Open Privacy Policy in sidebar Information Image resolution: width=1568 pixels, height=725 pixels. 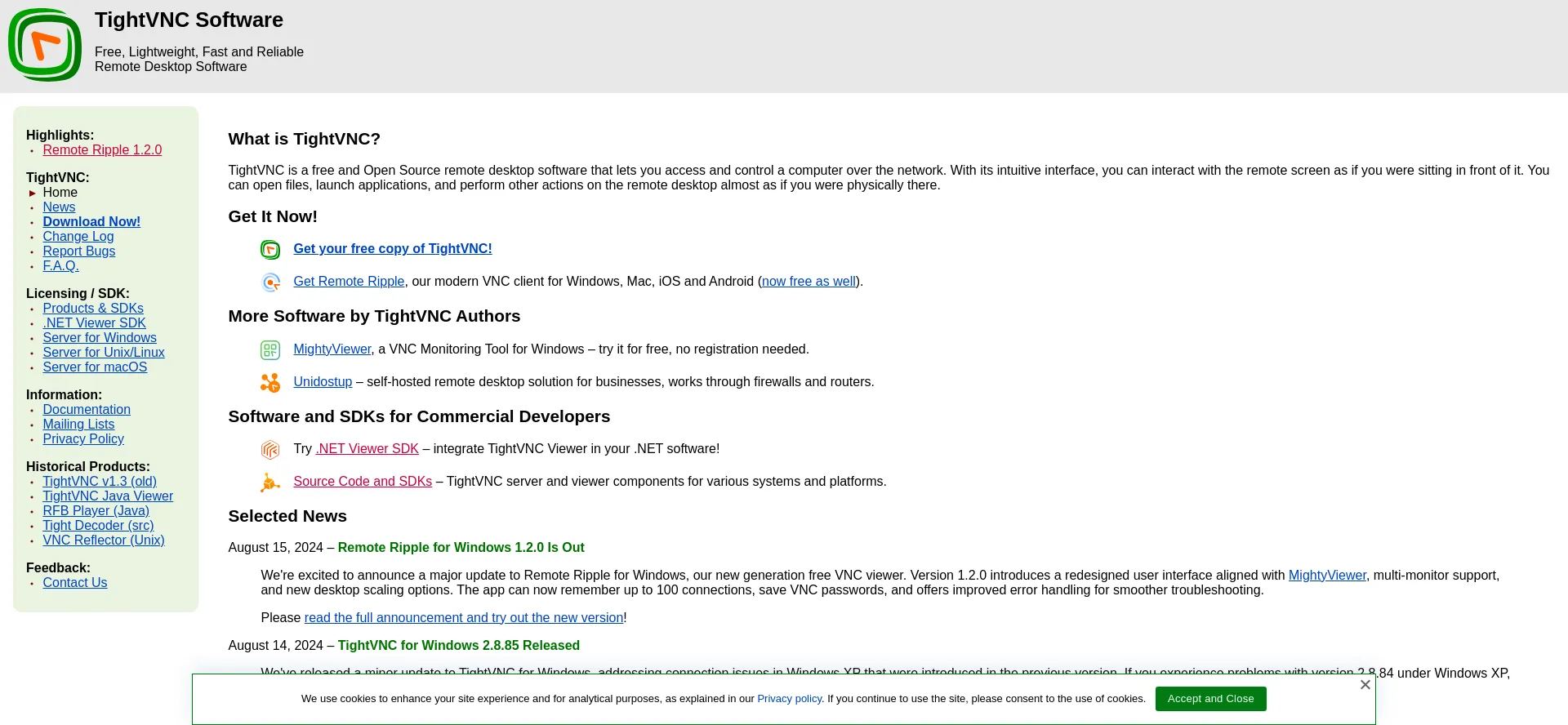(x=83, y=439)
